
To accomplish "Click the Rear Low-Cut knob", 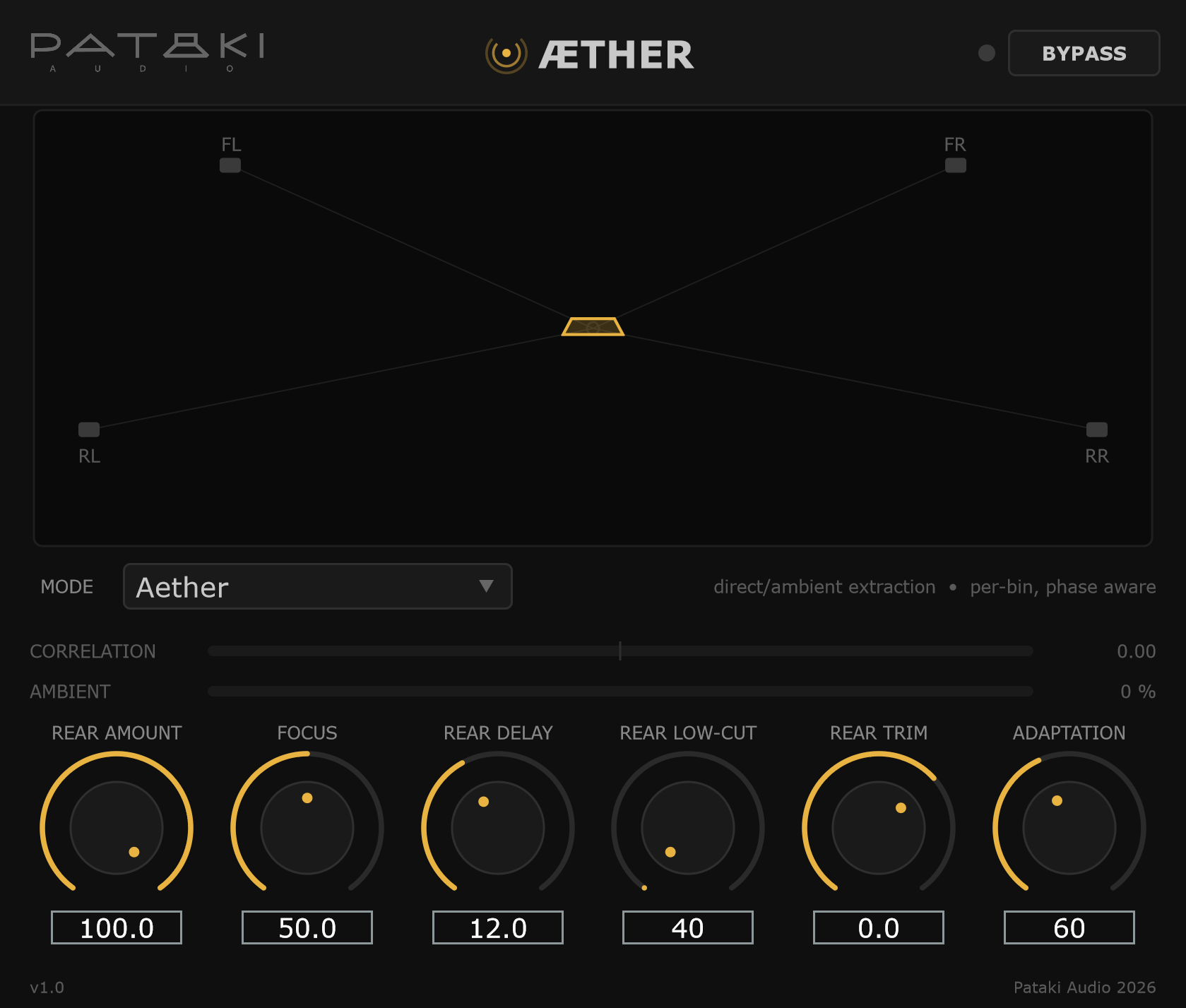I will 688,827.
